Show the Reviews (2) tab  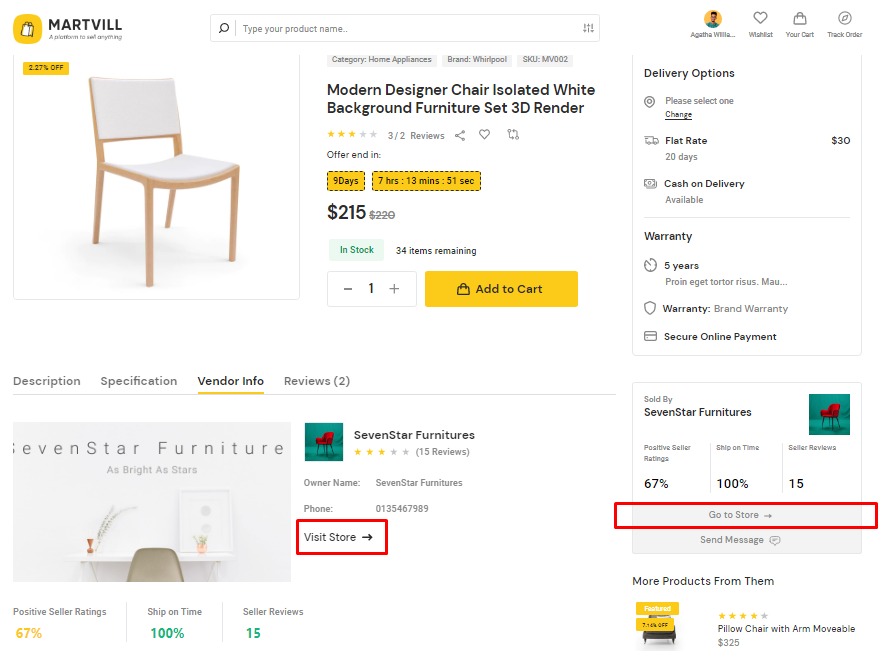[x=317, y=381]
